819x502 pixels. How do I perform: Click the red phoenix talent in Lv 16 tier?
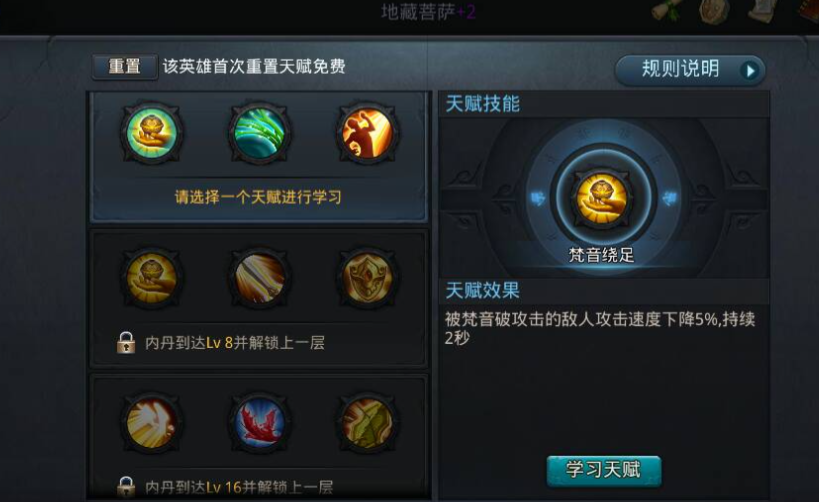(x=260, y=423)
